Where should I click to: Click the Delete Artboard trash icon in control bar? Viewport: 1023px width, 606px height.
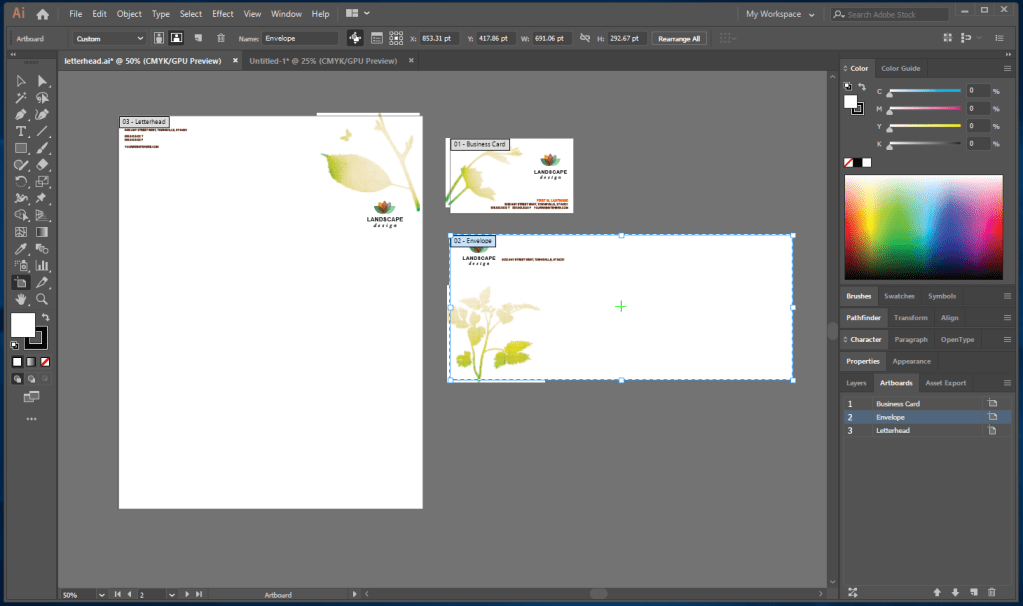click(221, 38)
